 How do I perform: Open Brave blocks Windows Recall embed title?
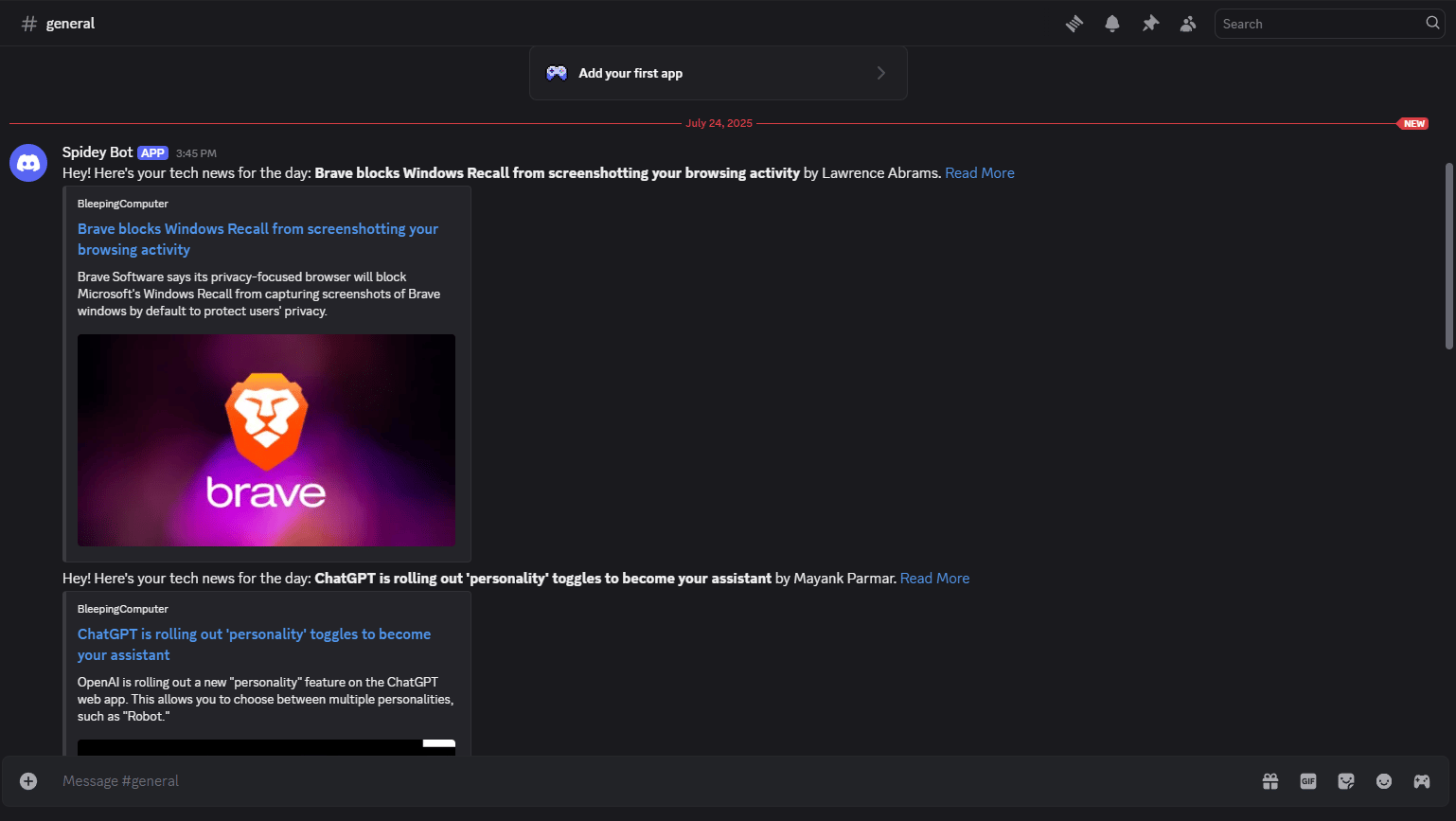click(257, 240)
